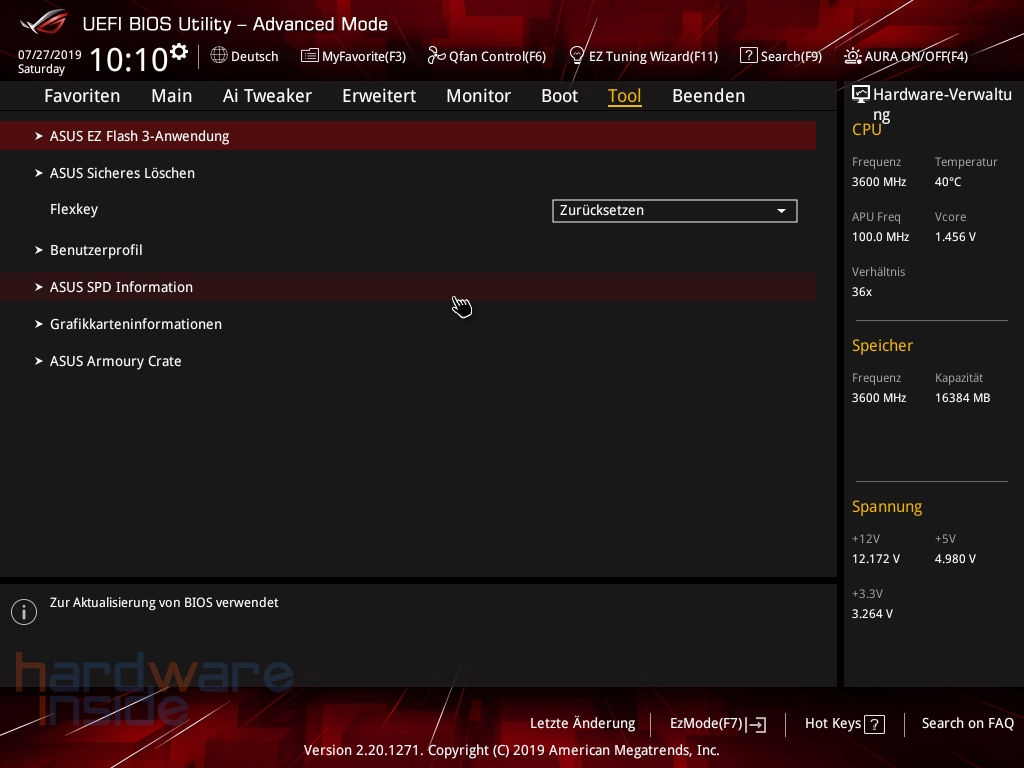Viewport: 1024px width, 768px height.
Task: Click the Verhältnis value 36x
Action: tap(862, 292)
